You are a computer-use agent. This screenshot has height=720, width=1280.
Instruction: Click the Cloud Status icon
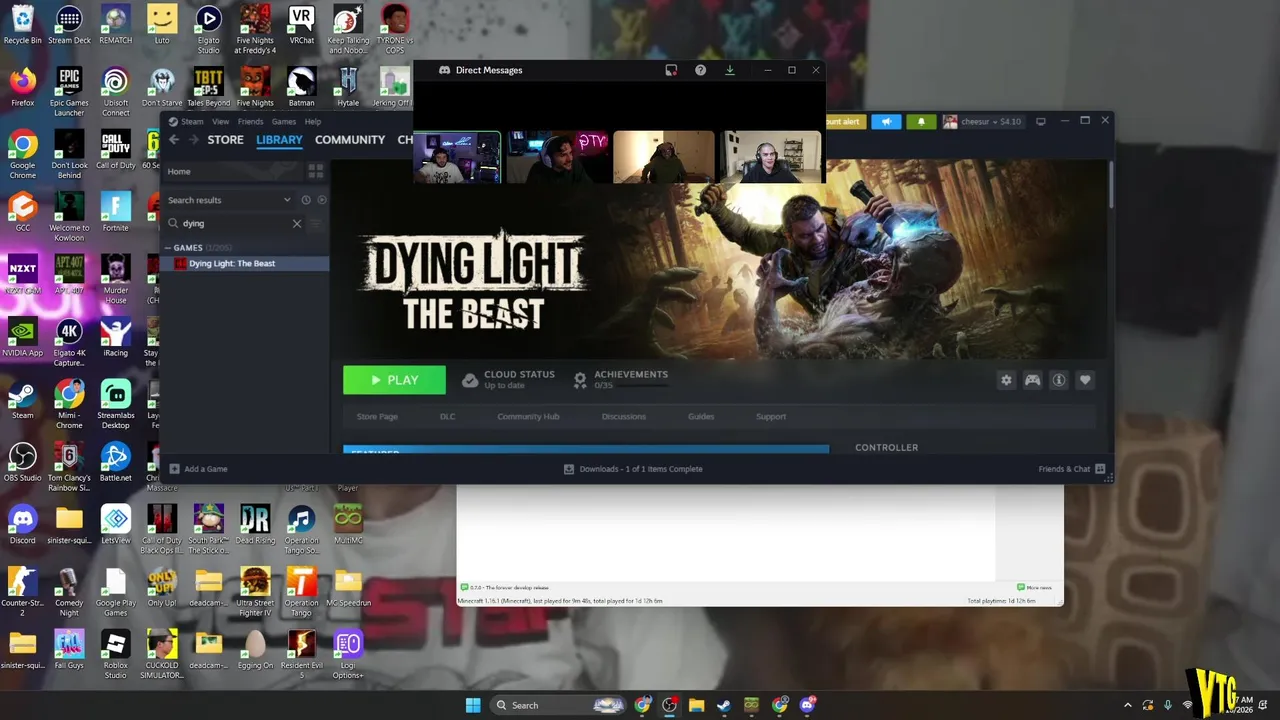coord(469,380)
